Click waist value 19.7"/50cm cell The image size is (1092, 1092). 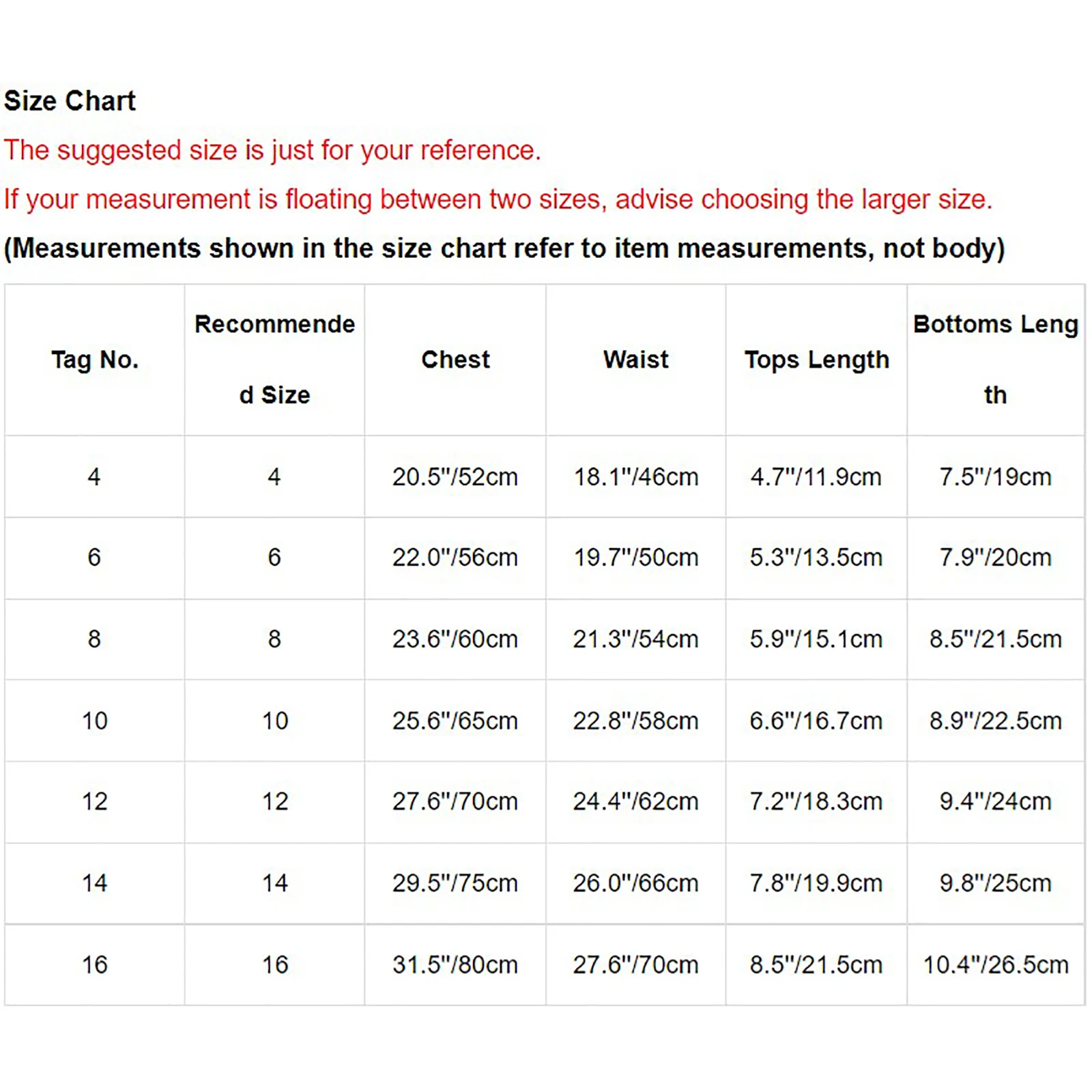coord(635,558)
